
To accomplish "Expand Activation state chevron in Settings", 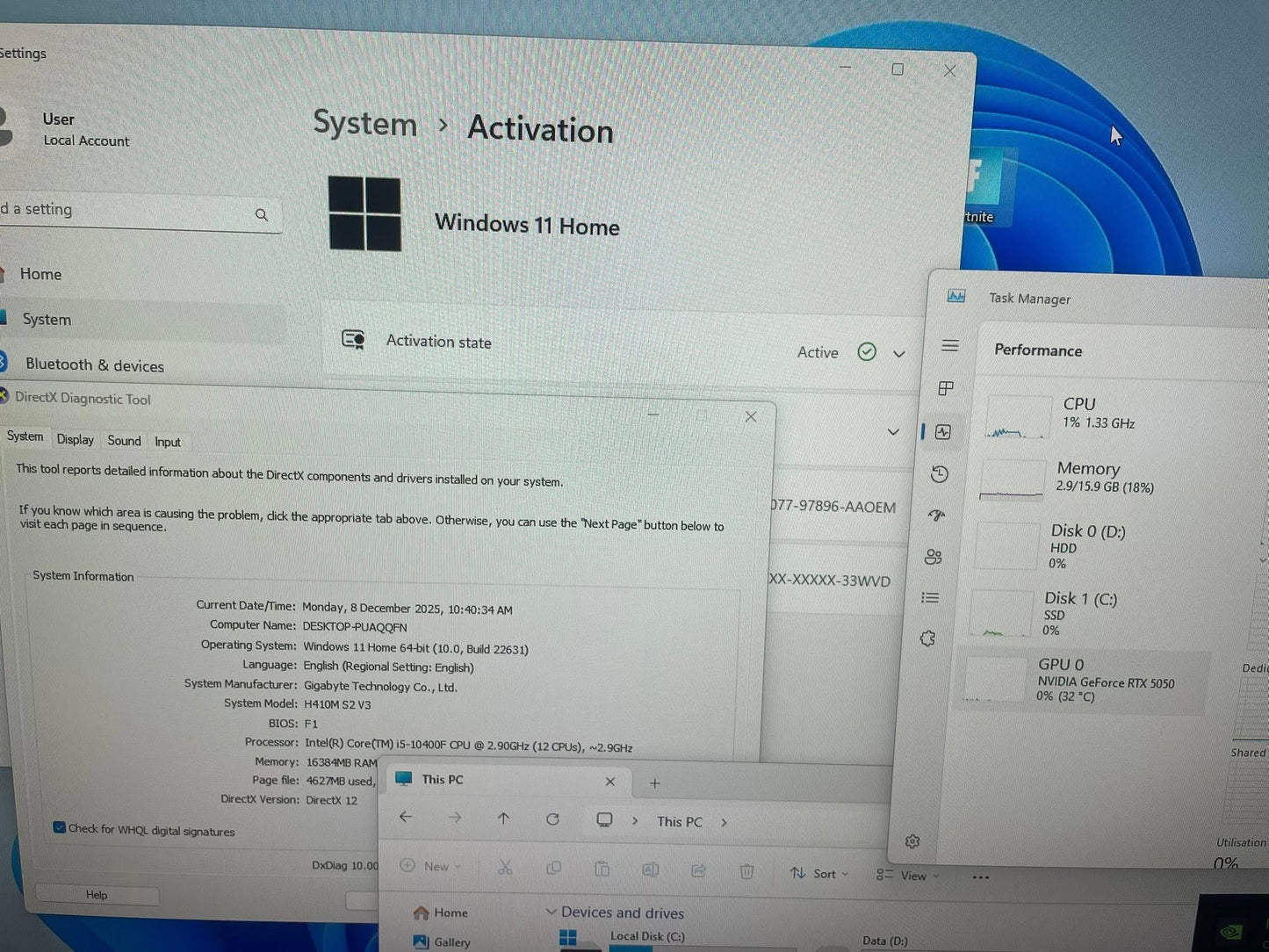I will tap(899, 354).
